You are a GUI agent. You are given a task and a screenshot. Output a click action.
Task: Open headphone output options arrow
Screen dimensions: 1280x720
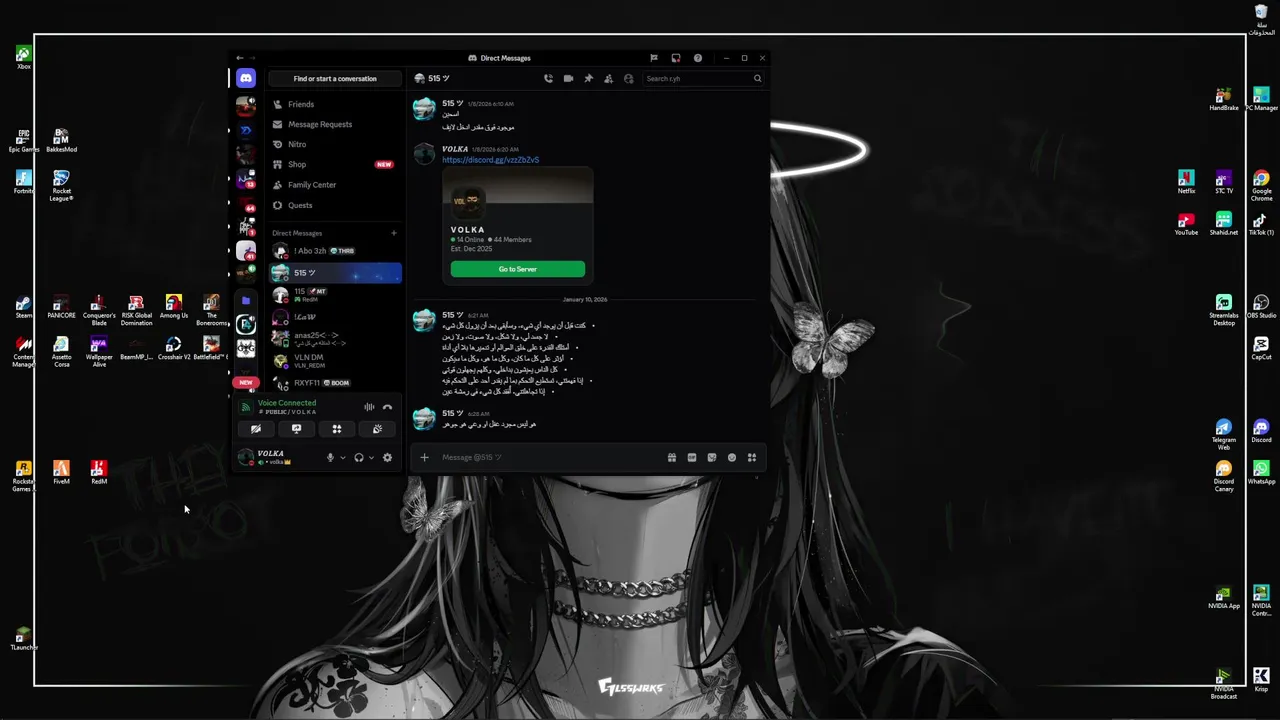(371, 458)
